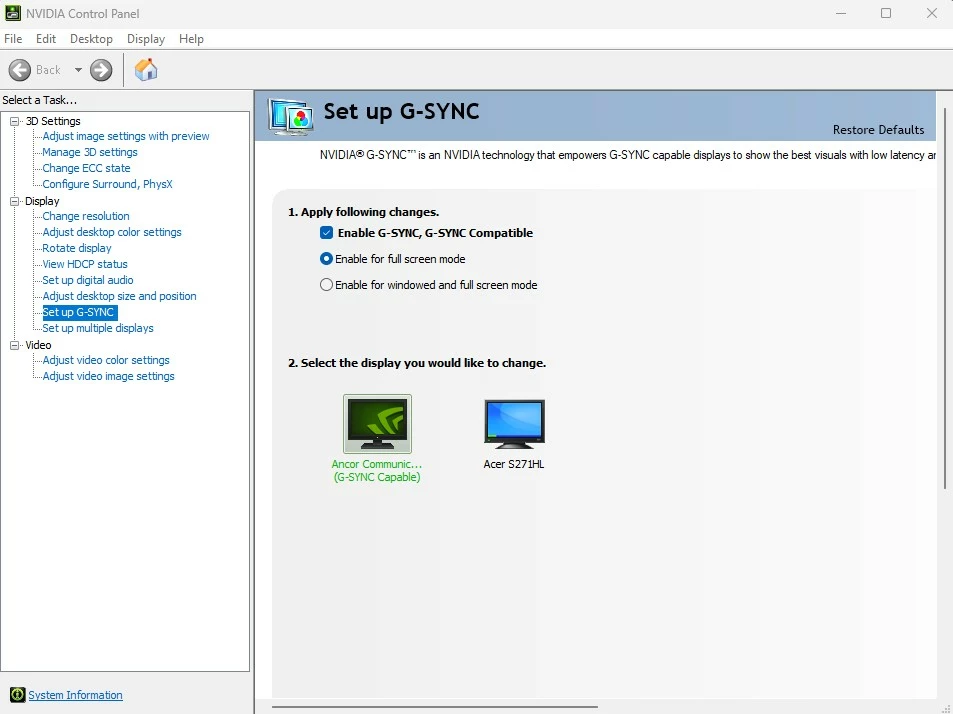The width and height of the screenshot is (953, 714).
Task: Click the NVIDIA Control Panel title icon
Action: 13,13
